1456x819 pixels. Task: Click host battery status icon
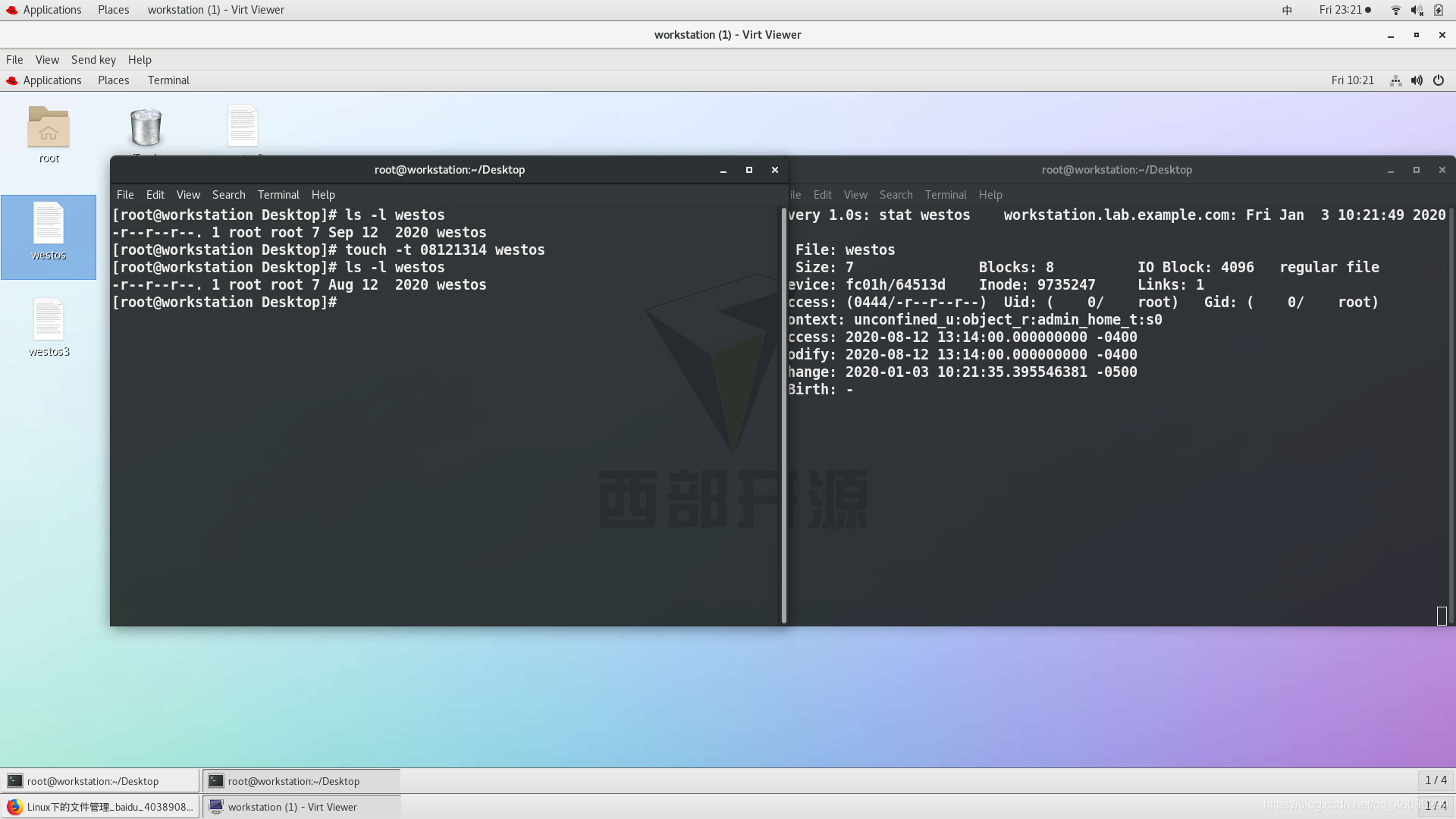(1439, 10)
